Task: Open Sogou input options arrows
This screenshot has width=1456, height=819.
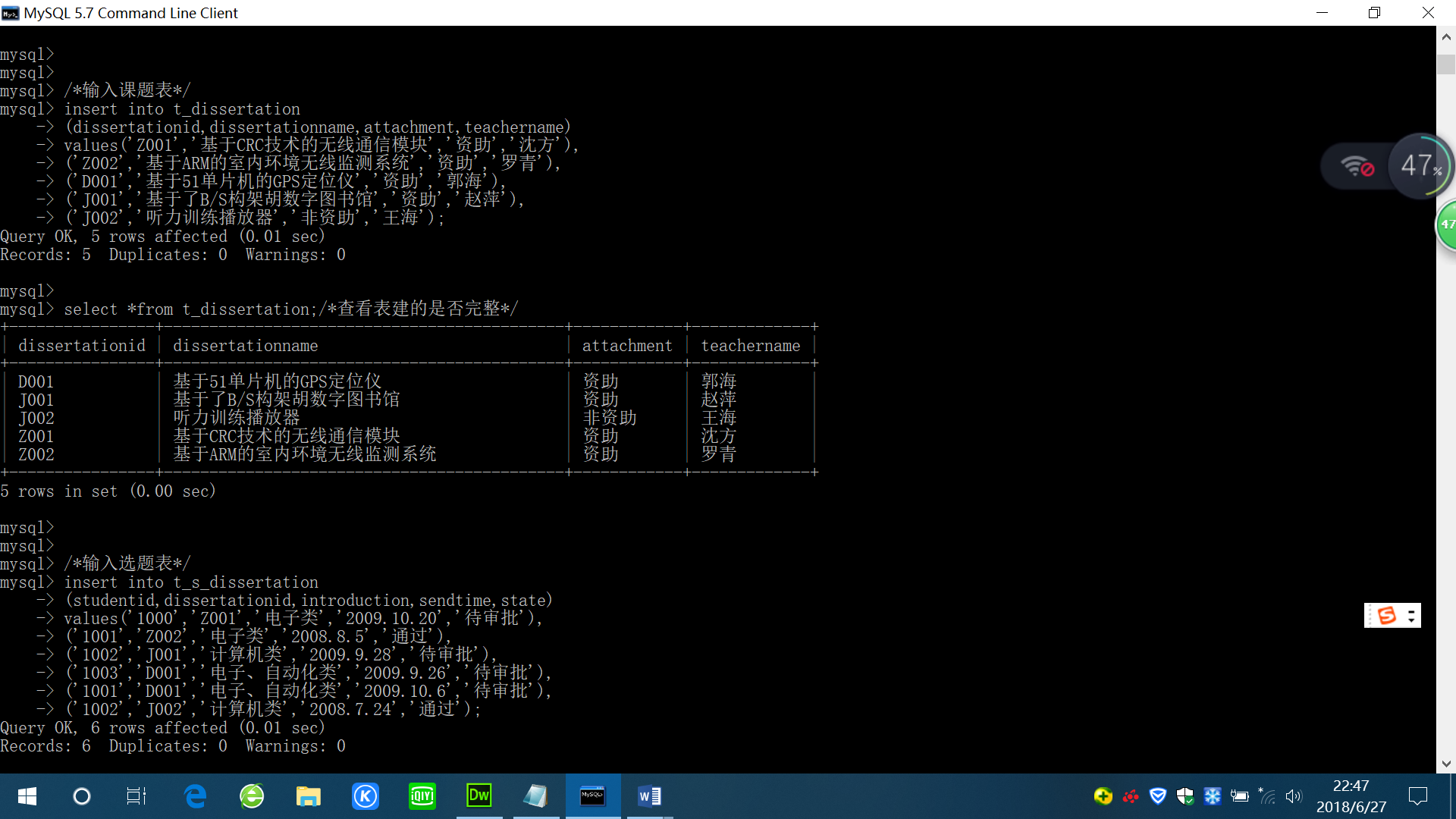Action: pyautogui.click(x=1411, y=616)
